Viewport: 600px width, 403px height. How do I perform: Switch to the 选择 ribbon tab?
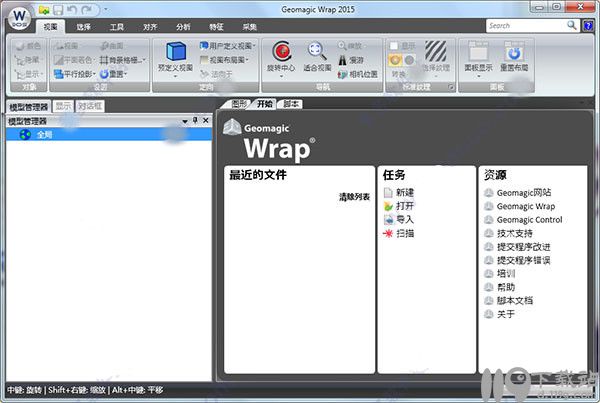[83, 27]
